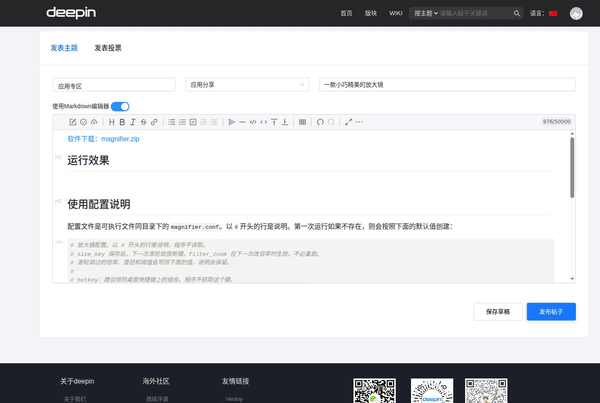The height and width of the screenshot is (403, 600).
Task: Click the upload cloud icon in toolbar
Action: [94, 122]
